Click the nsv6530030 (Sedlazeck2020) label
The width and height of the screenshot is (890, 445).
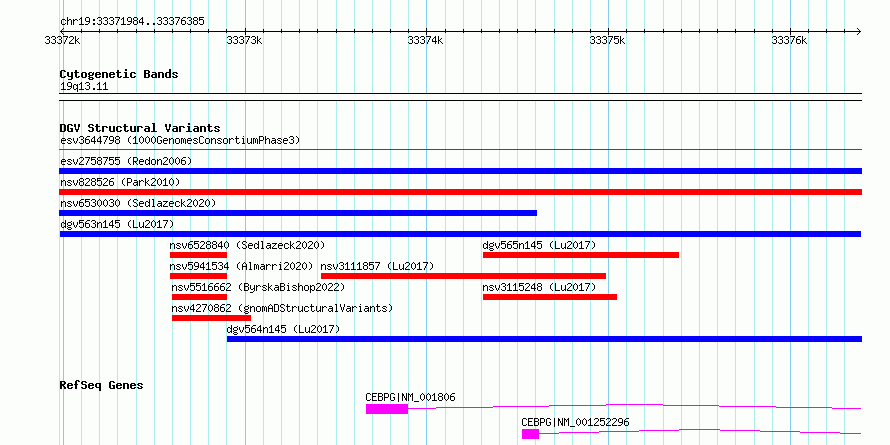pos(138,203)
